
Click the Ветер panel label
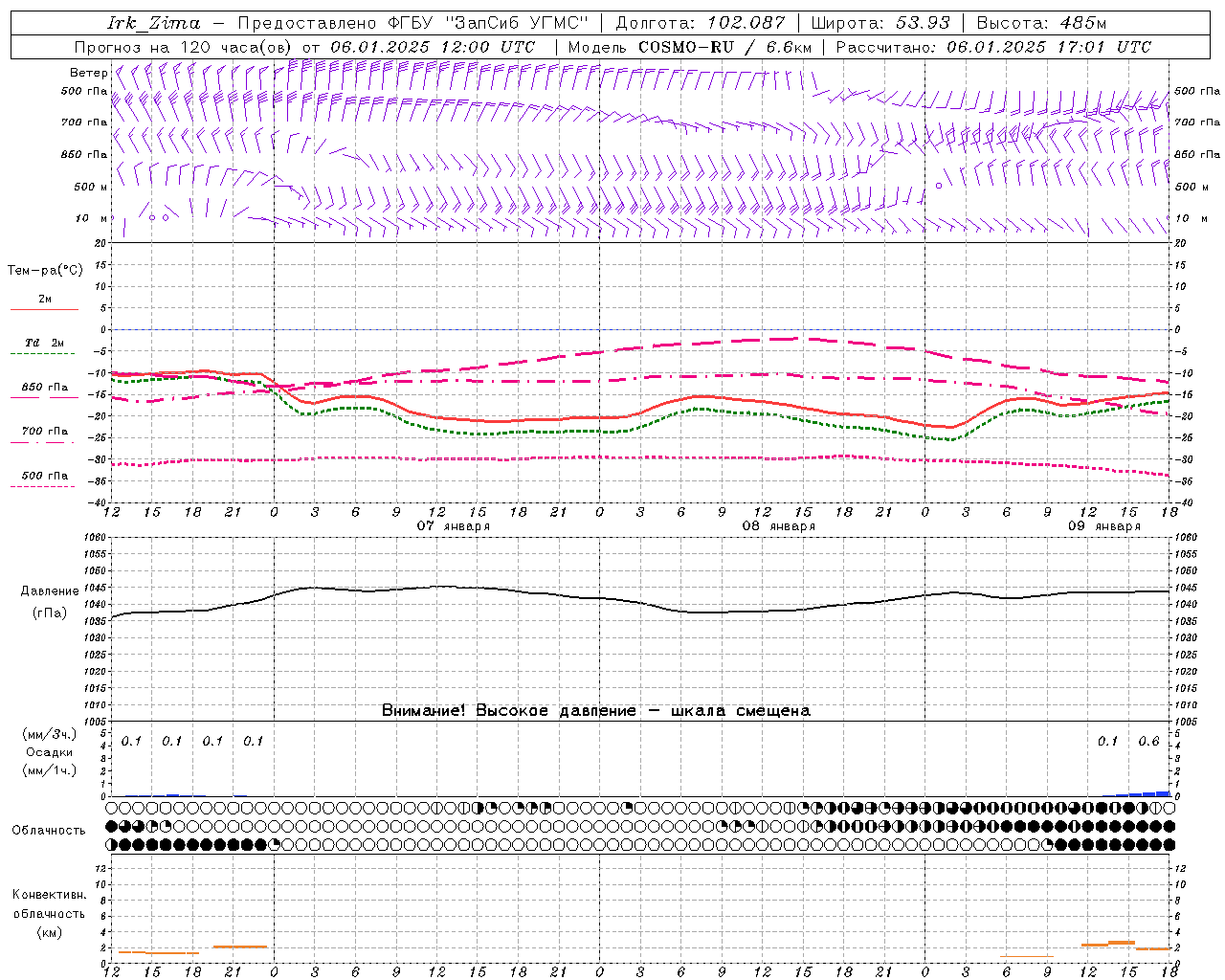click(x=89, y=73)
